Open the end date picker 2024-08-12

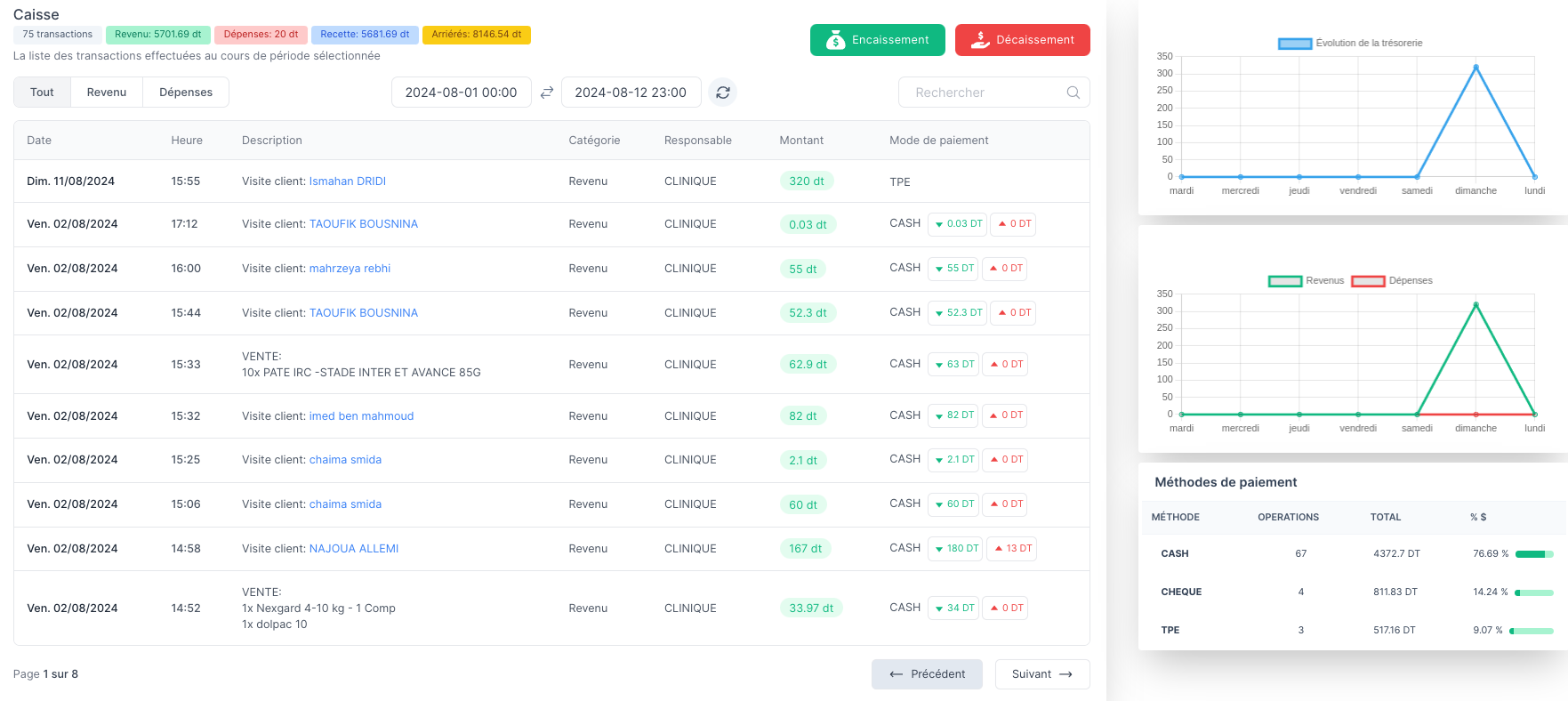click(631, 93)
